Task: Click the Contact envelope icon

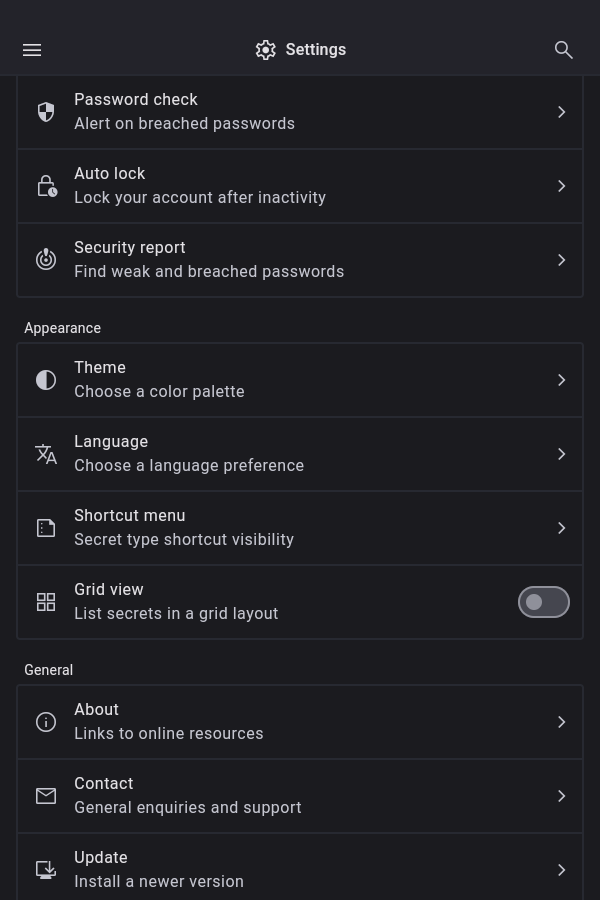Action: (x=46, y=796)
